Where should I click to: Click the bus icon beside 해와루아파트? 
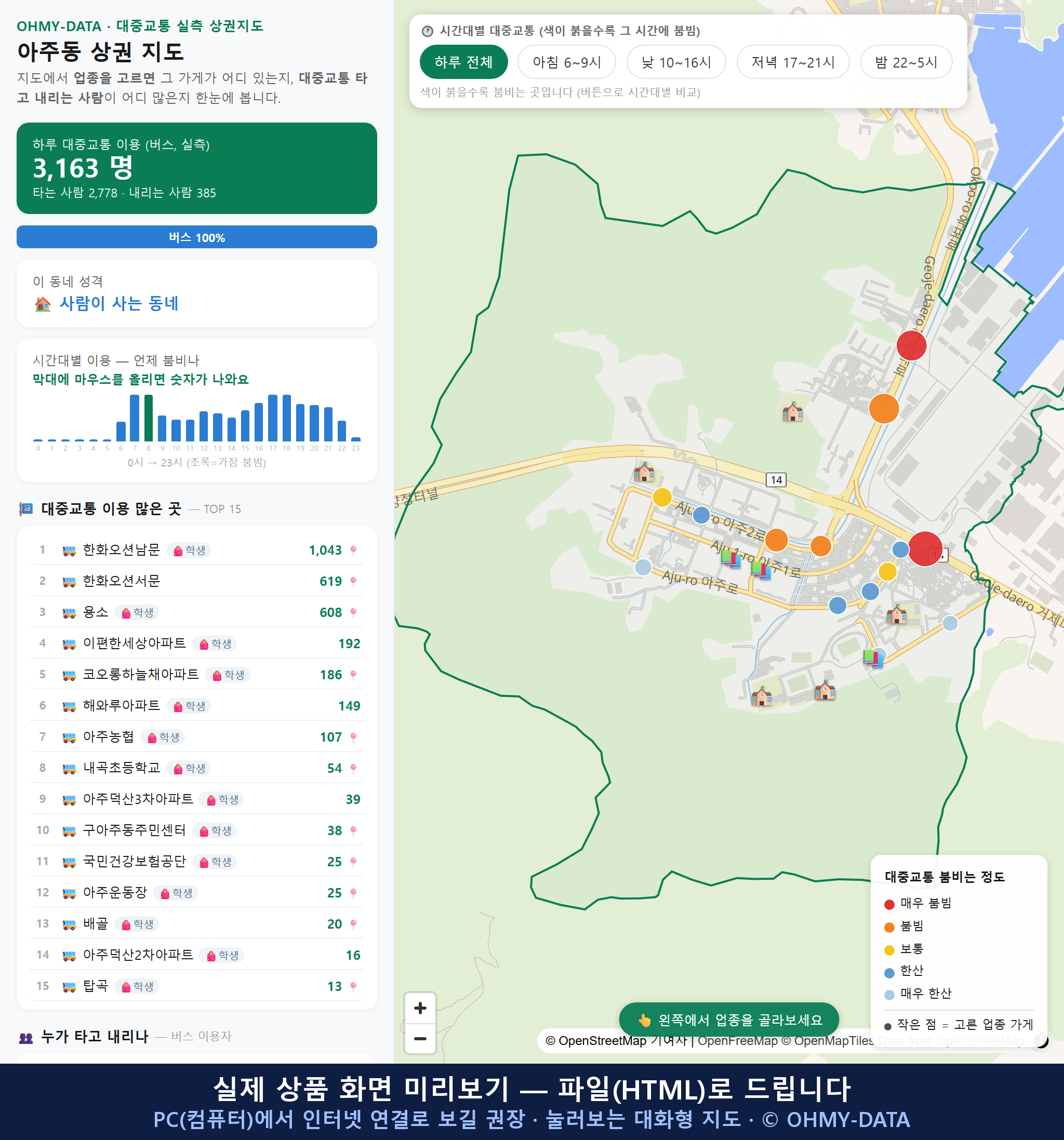69,706
